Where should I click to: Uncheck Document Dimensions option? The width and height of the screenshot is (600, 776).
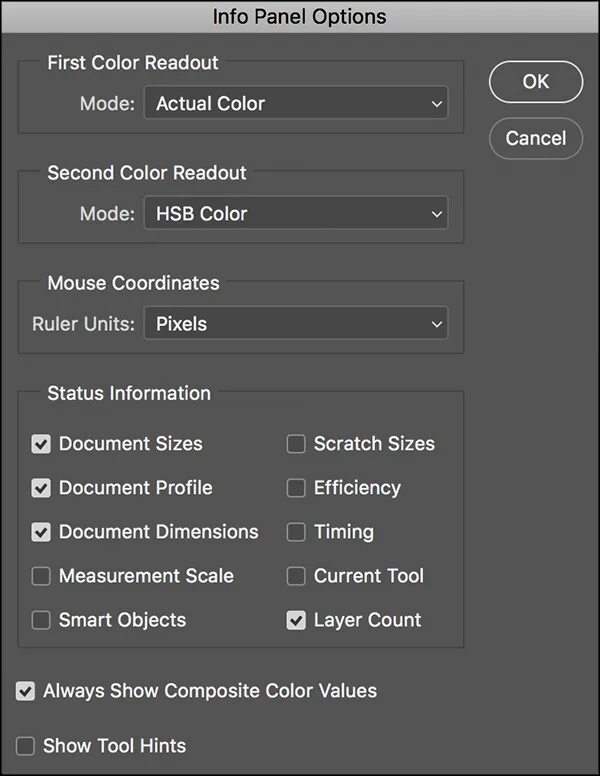coord(41,532)
